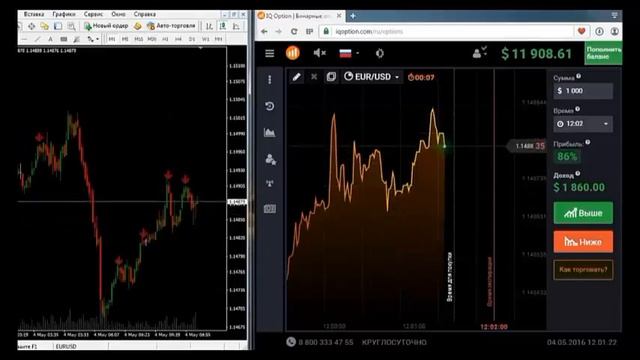The image size is (640, 360).
Task: Open the expiration time dropdown 12:02
Action: [583, 124]
